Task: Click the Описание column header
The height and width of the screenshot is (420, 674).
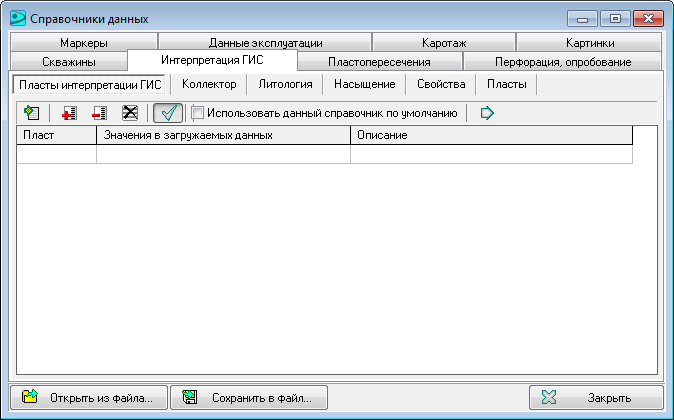Action: [492, 135]
